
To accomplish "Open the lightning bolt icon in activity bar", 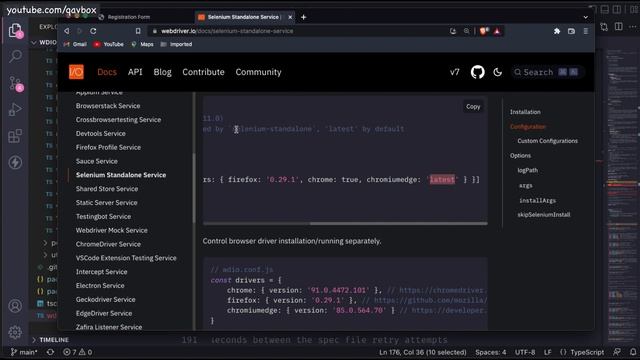I will (15, 162).
